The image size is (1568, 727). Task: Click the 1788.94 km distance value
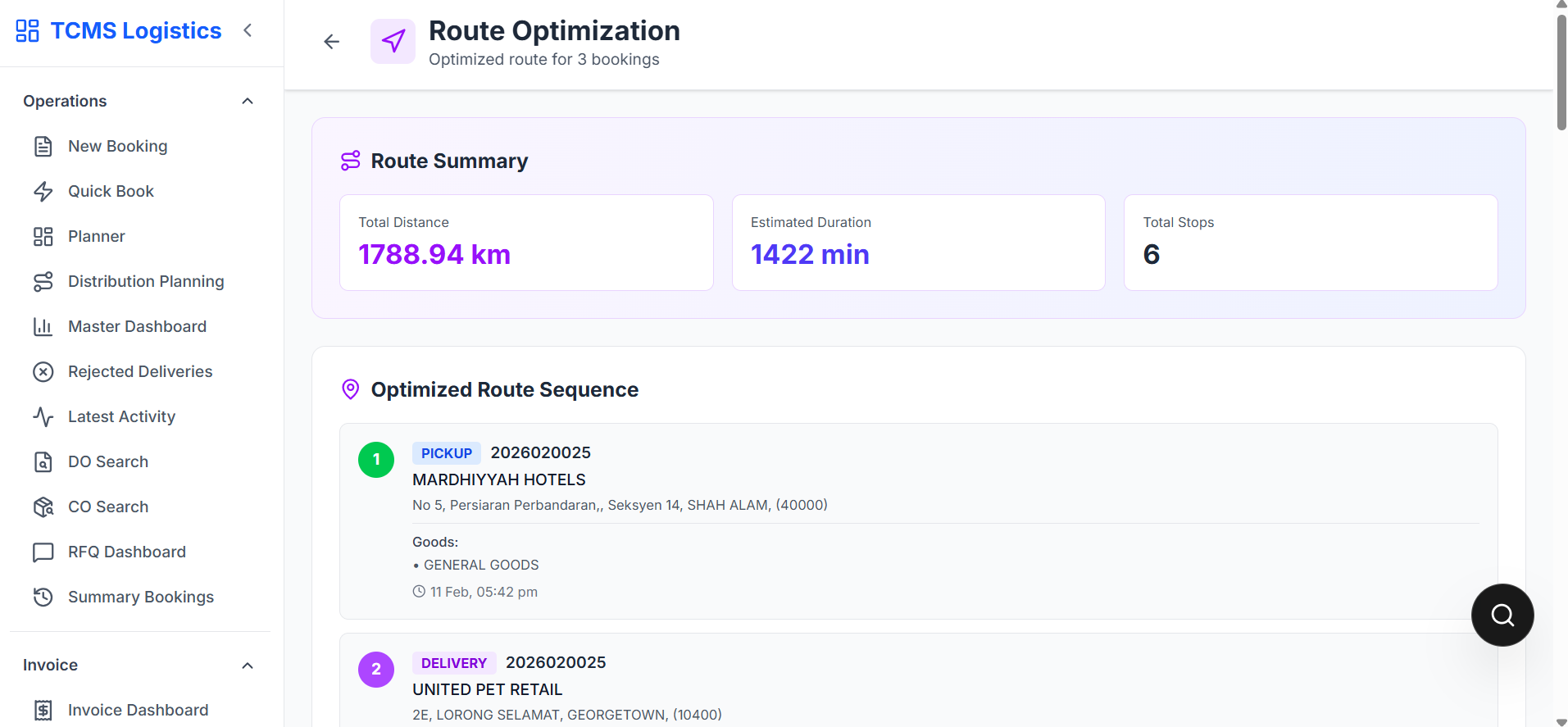[434, 254]
